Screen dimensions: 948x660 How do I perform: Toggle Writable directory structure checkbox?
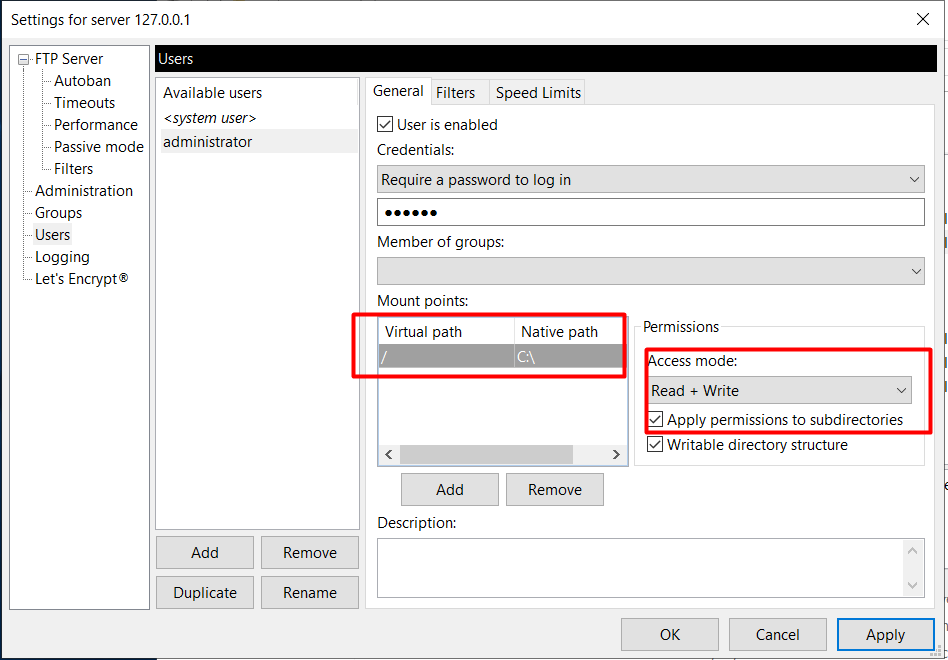pos(655,445)
